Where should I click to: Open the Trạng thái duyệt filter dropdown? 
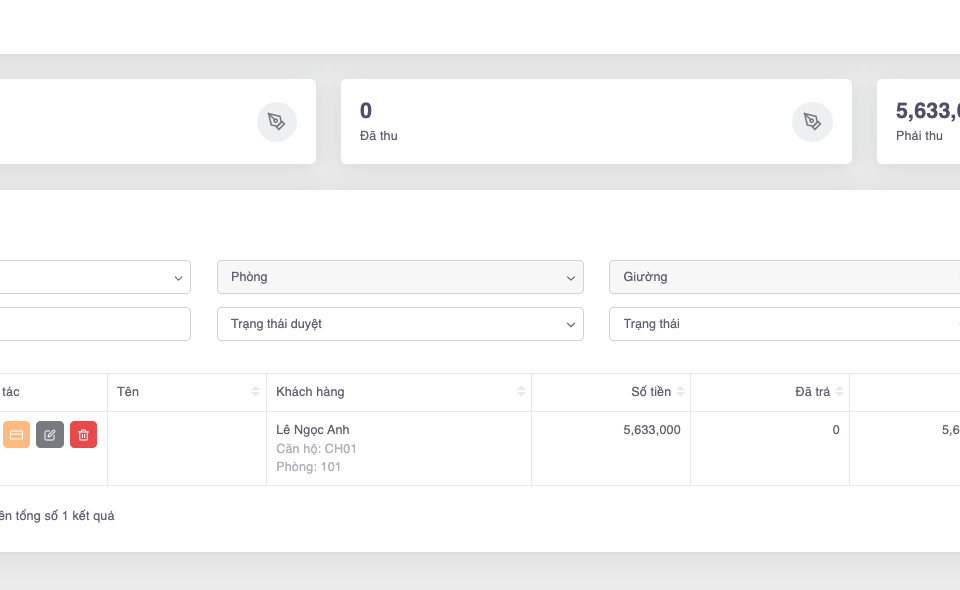pyautogui.click(x=400, y=324)
